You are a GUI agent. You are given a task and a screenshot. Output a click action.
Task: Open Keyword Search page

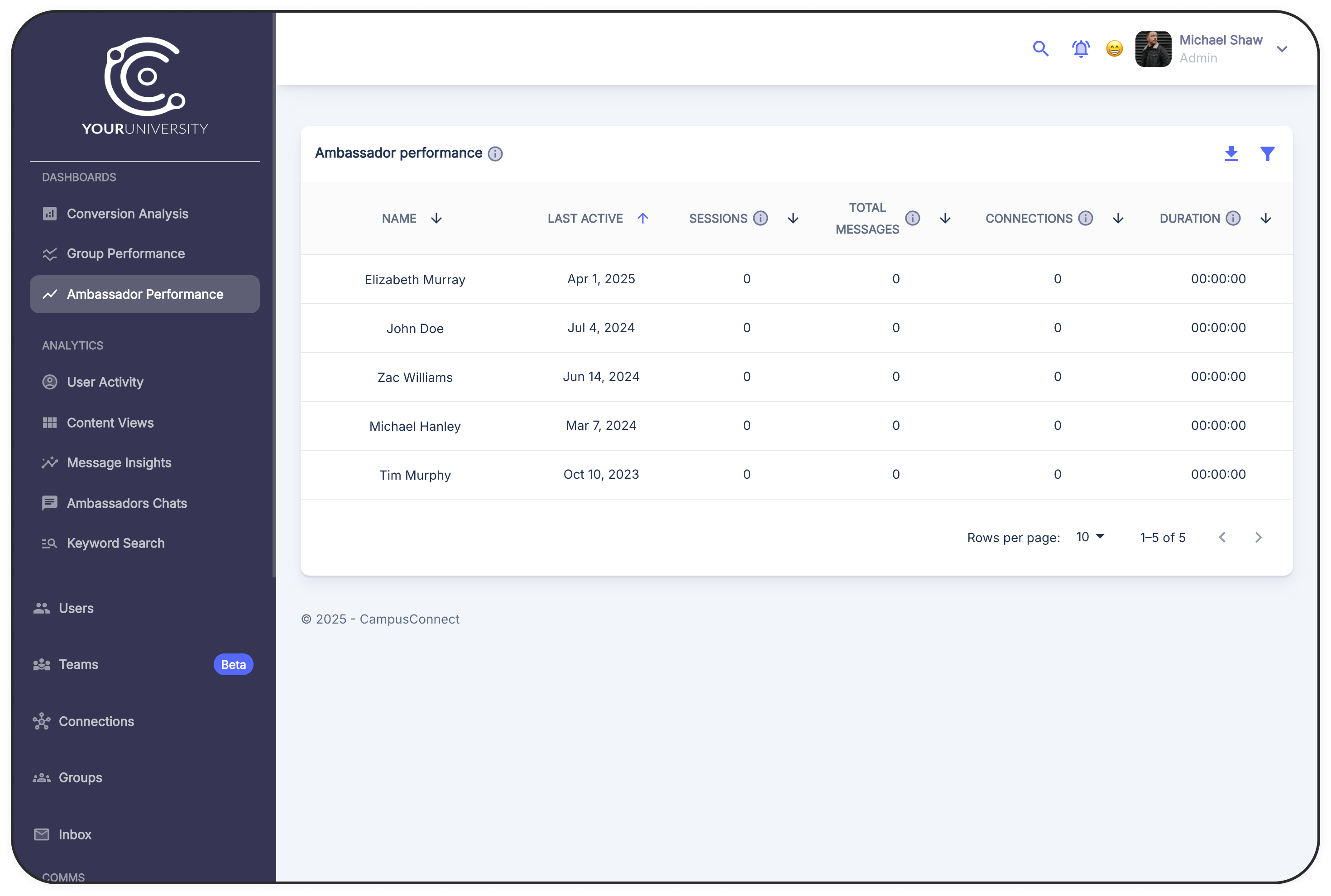[x=145, y=543]
